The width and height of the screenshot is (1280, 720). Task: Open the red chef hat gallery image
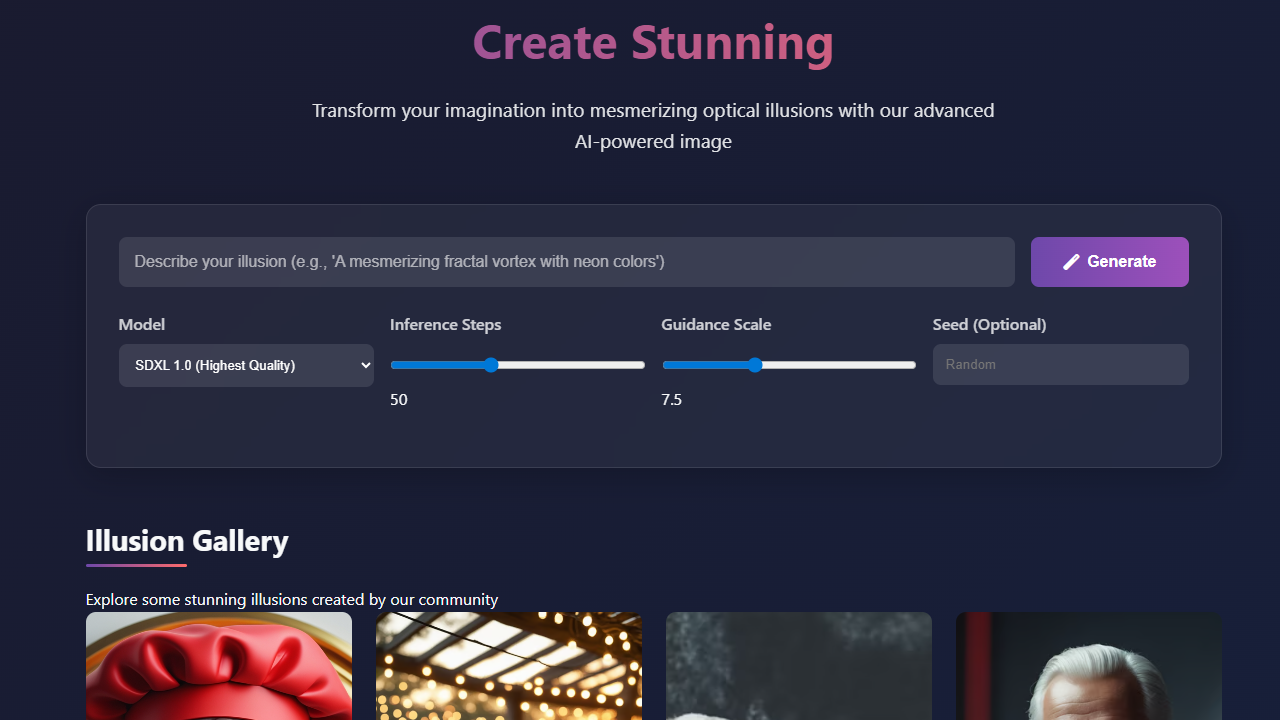[219, 666]
